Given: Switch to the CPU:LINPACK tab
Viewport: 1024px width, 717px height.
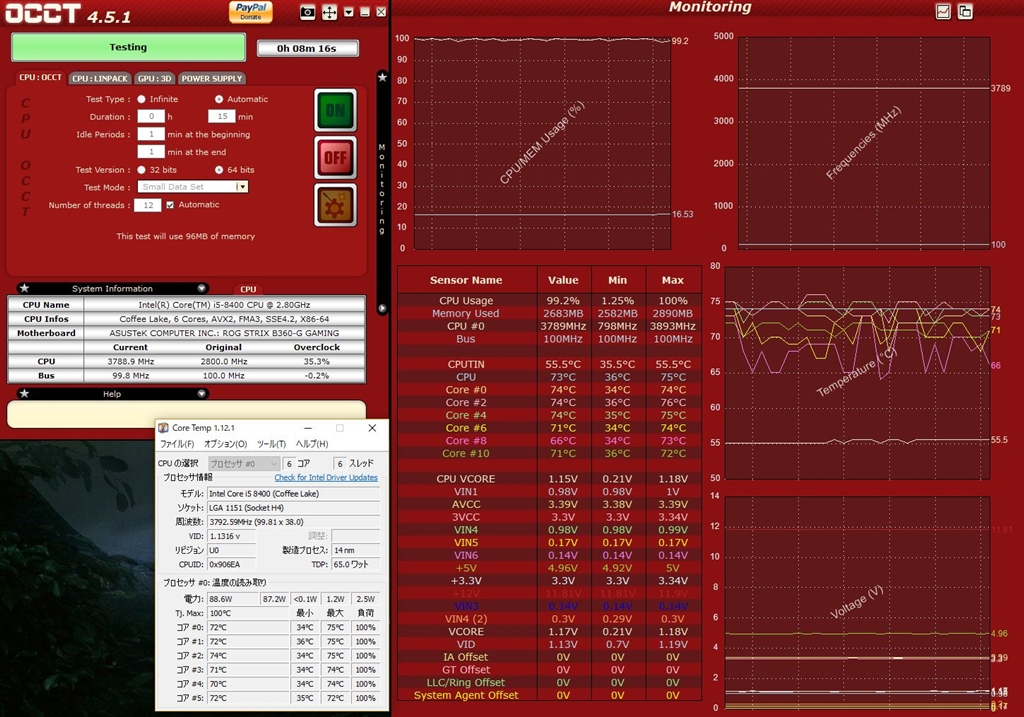Looking at the screenshot, I should point(100,78).
